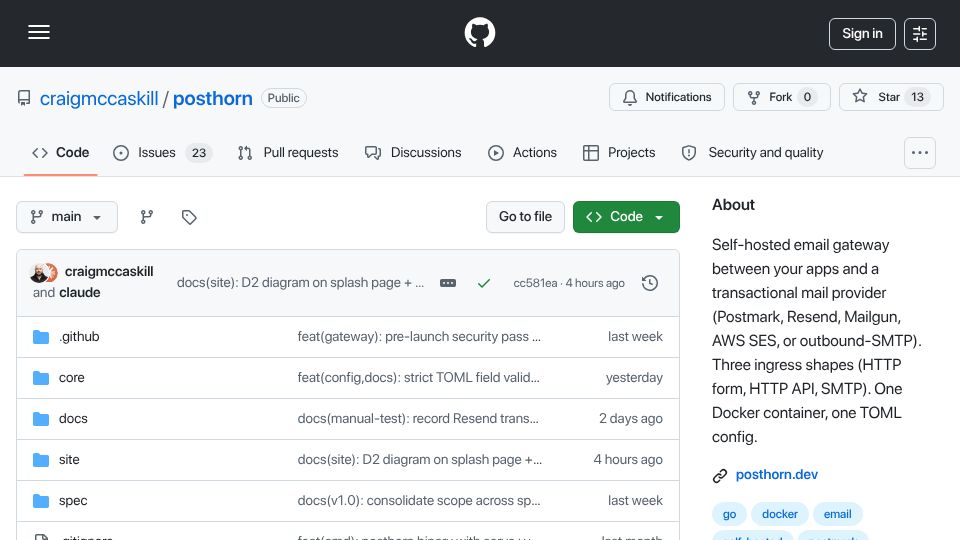Open commit history clock icon
Viewport: 960px width, 540px height.
(x=650, y=283)
